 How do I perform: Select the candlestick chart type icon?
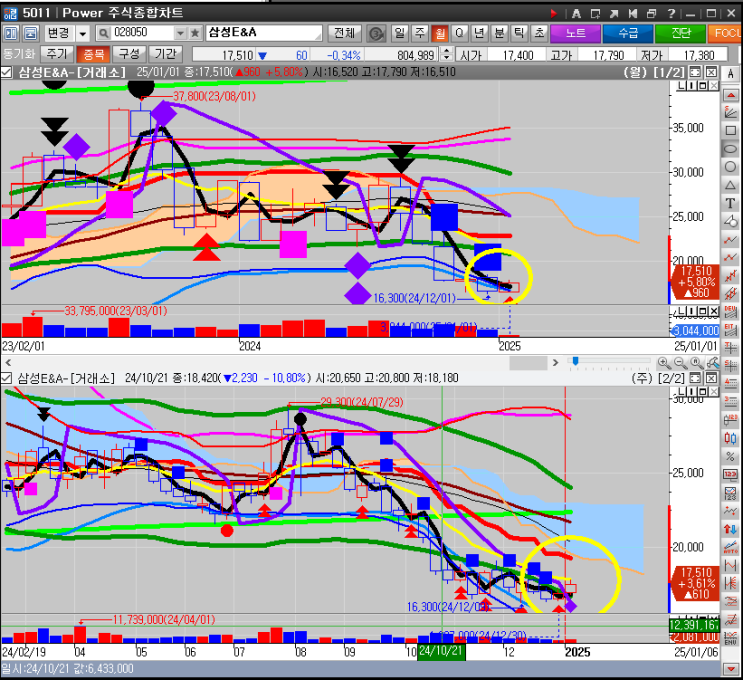(730, 438)
